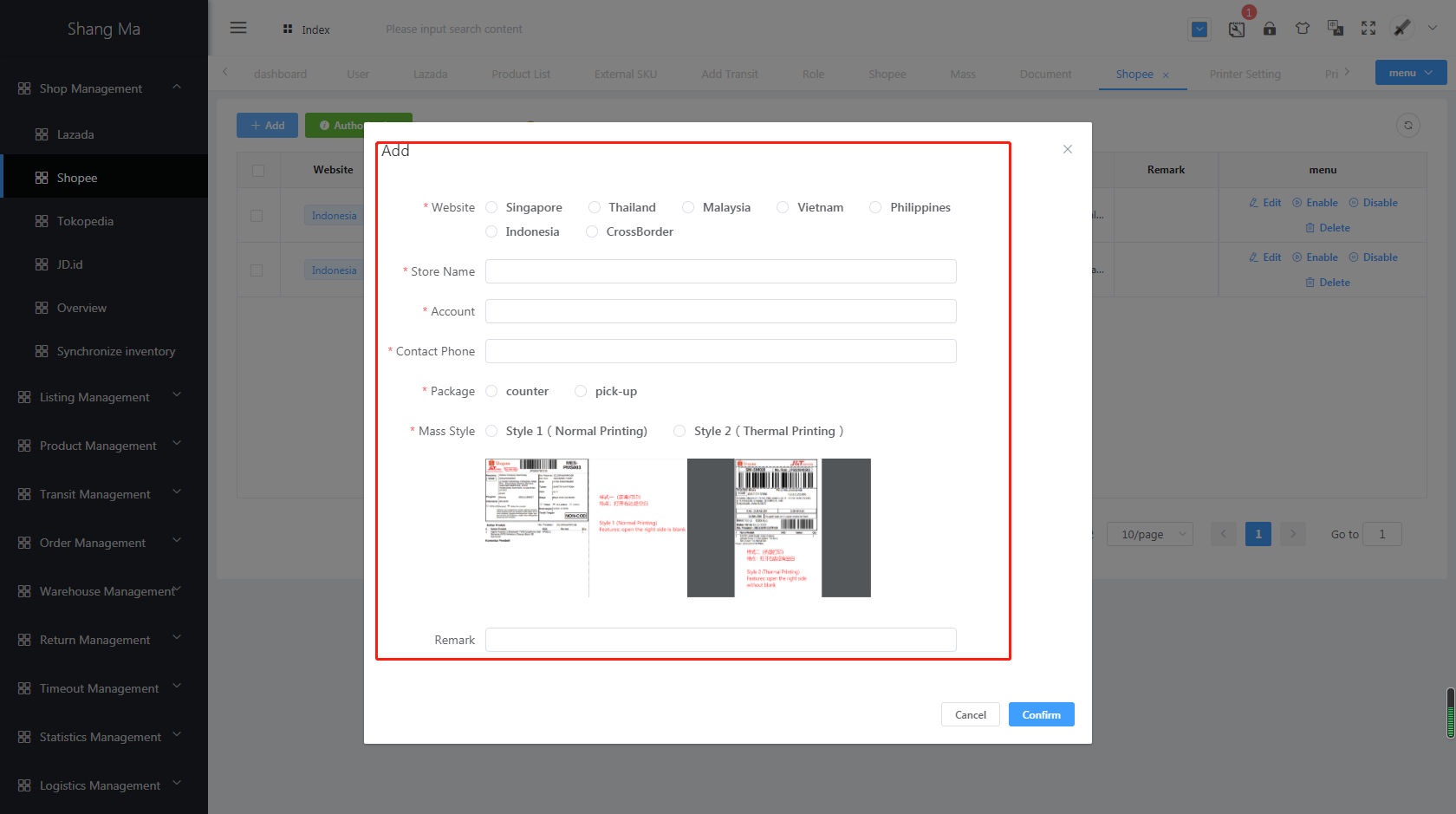Expand Listing Management section
Image resolution: width=1456 pixels, height=814 pixels.
(177, 395)
